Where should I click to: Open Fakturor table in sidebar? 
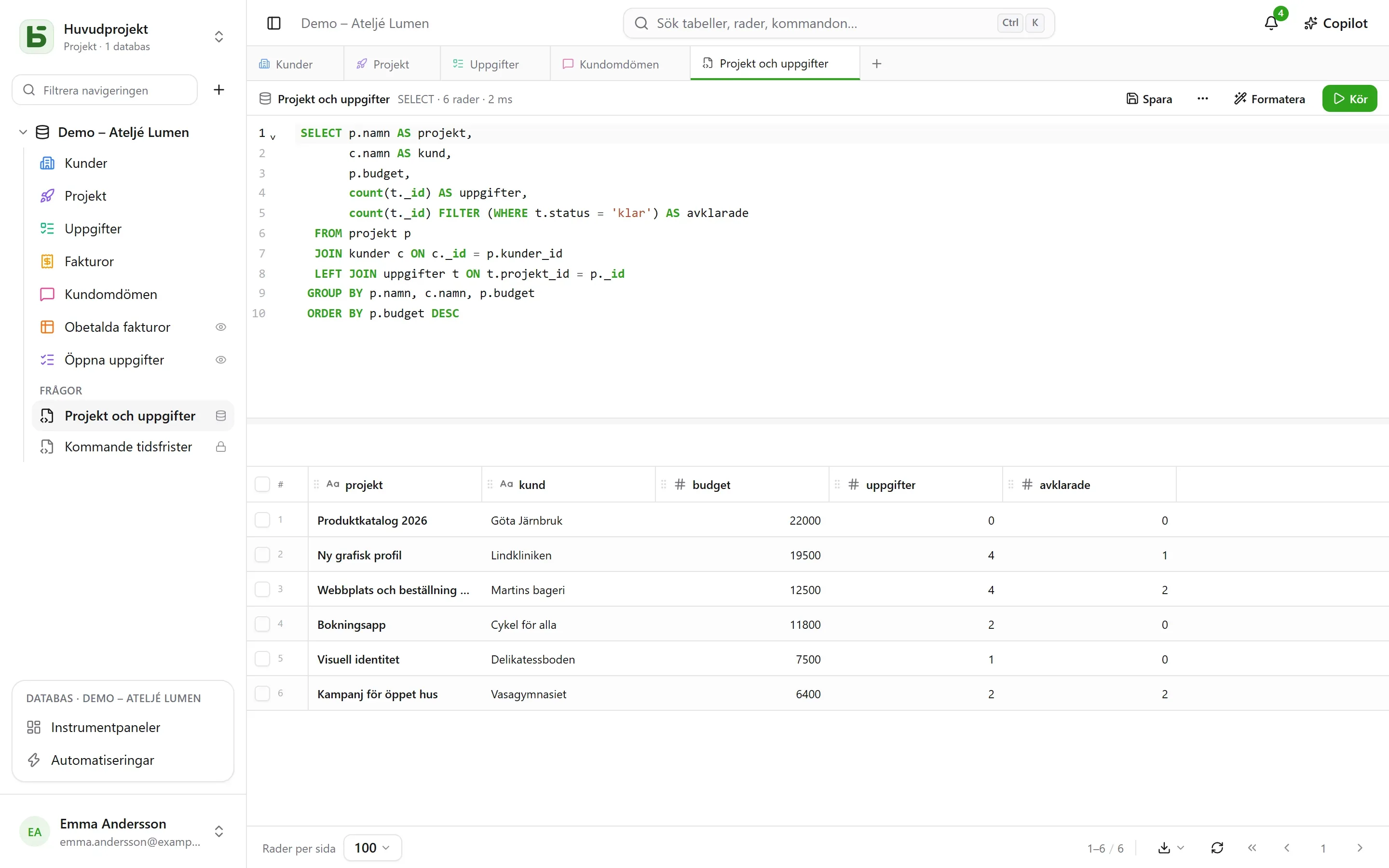pos(133,262)
